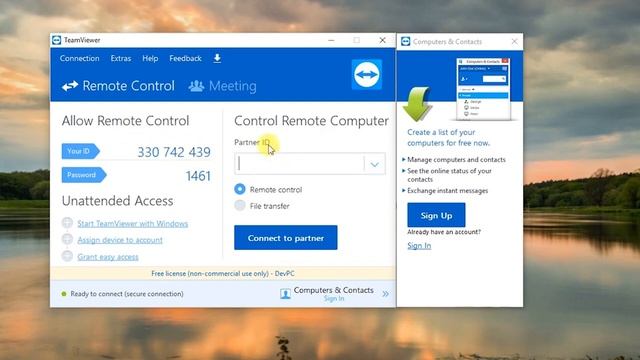Click the Ready to connect status text
This screenshot has height=360, width=640.
127,293
